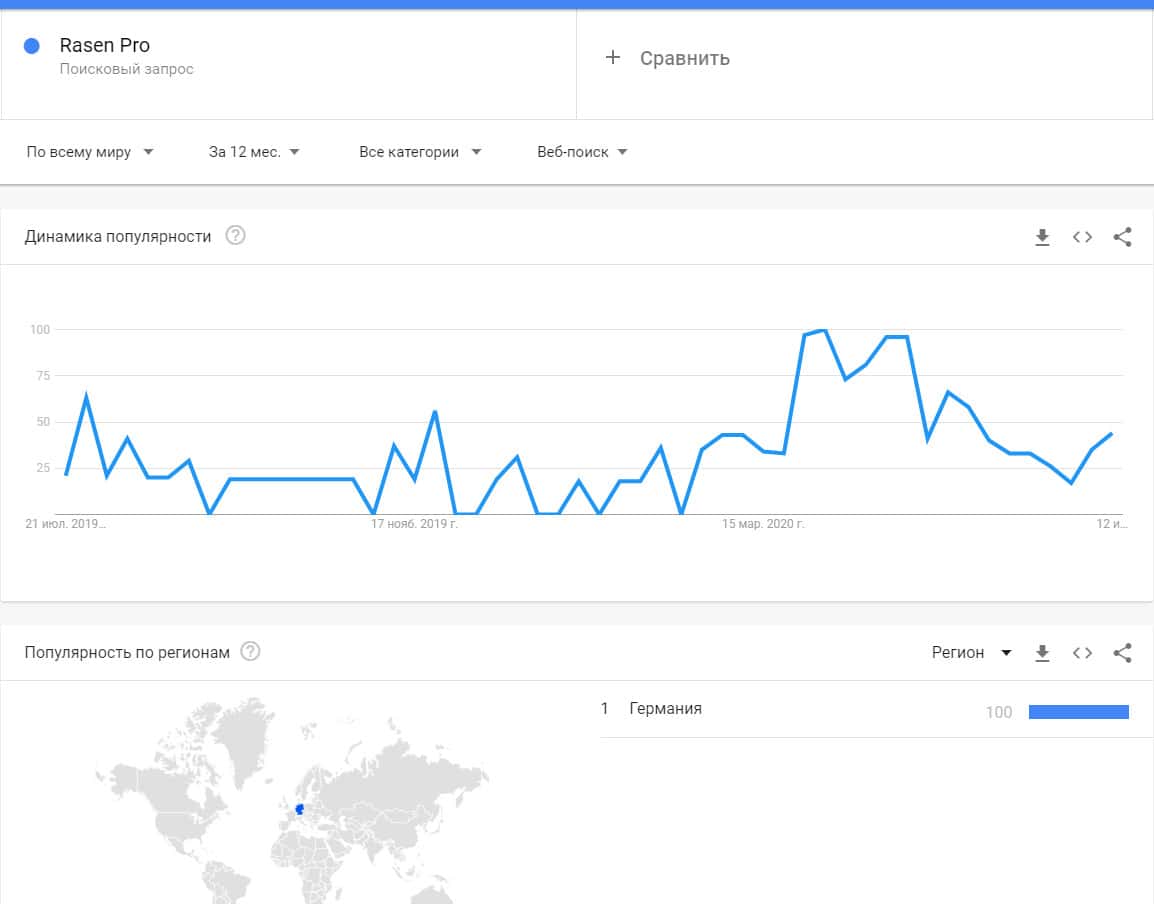Viewport: 1154px width, 904px height.
Task: Click embed icon for popularity dynamics chart
Action: tap(1082, 237)
